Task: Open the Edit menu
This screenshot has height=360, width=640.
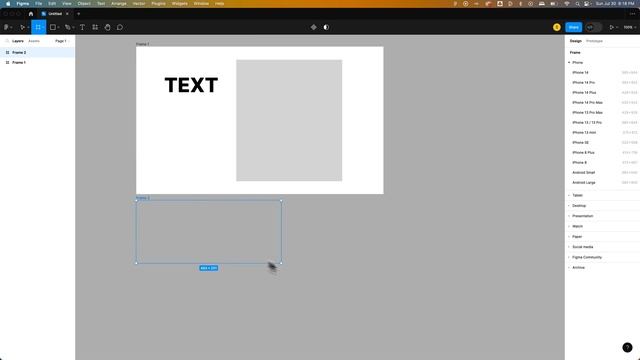Action: (52, 3)
